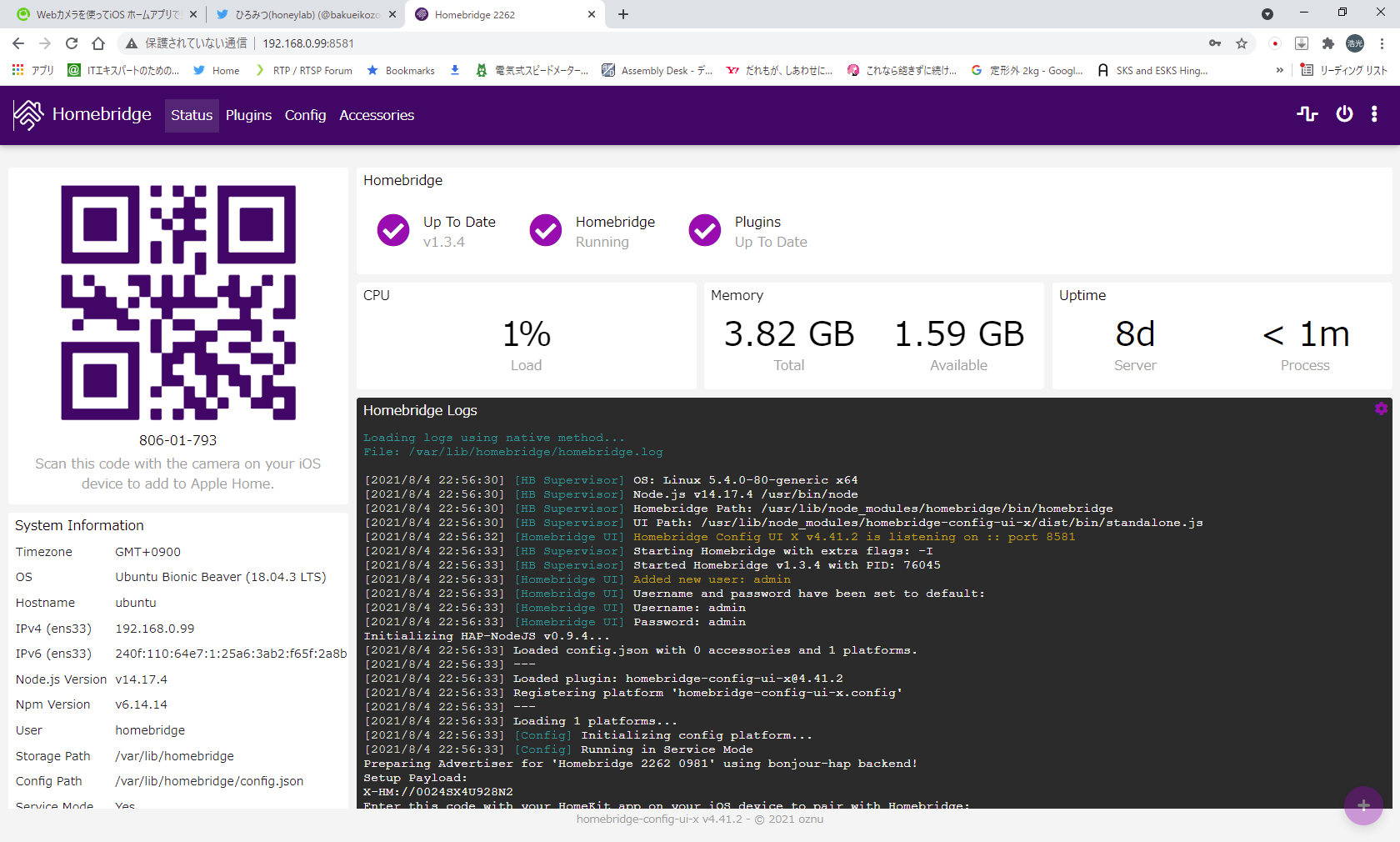
Task: Click the blue download bookmark icon
Action: click(455, 71)
